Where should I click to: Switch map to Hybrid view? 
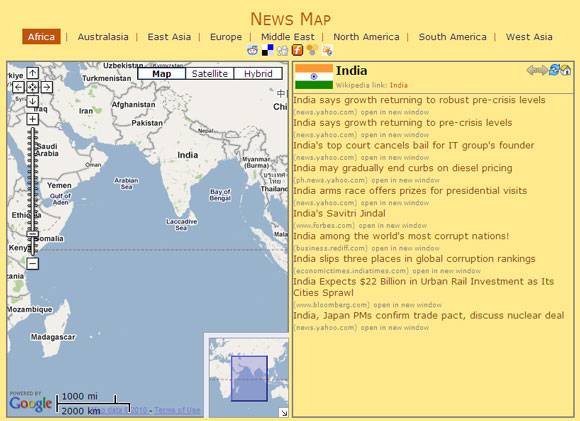tap(258, 74)
